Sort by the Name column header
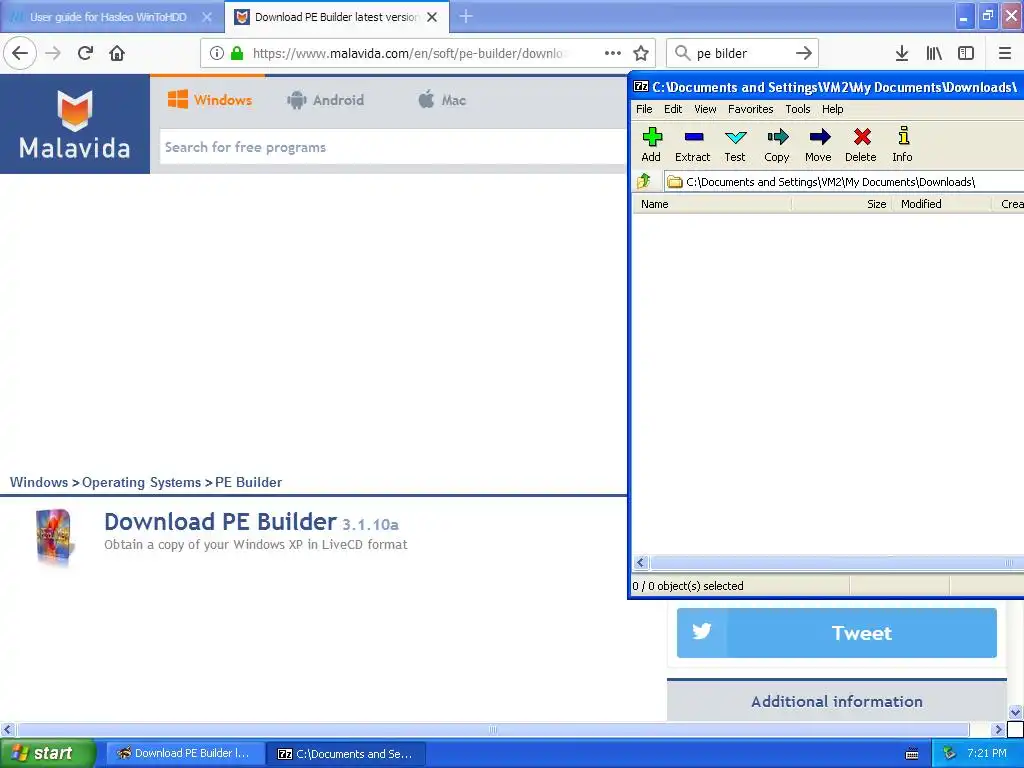Screen dimensions: 1024x768 tap(712, 204)
